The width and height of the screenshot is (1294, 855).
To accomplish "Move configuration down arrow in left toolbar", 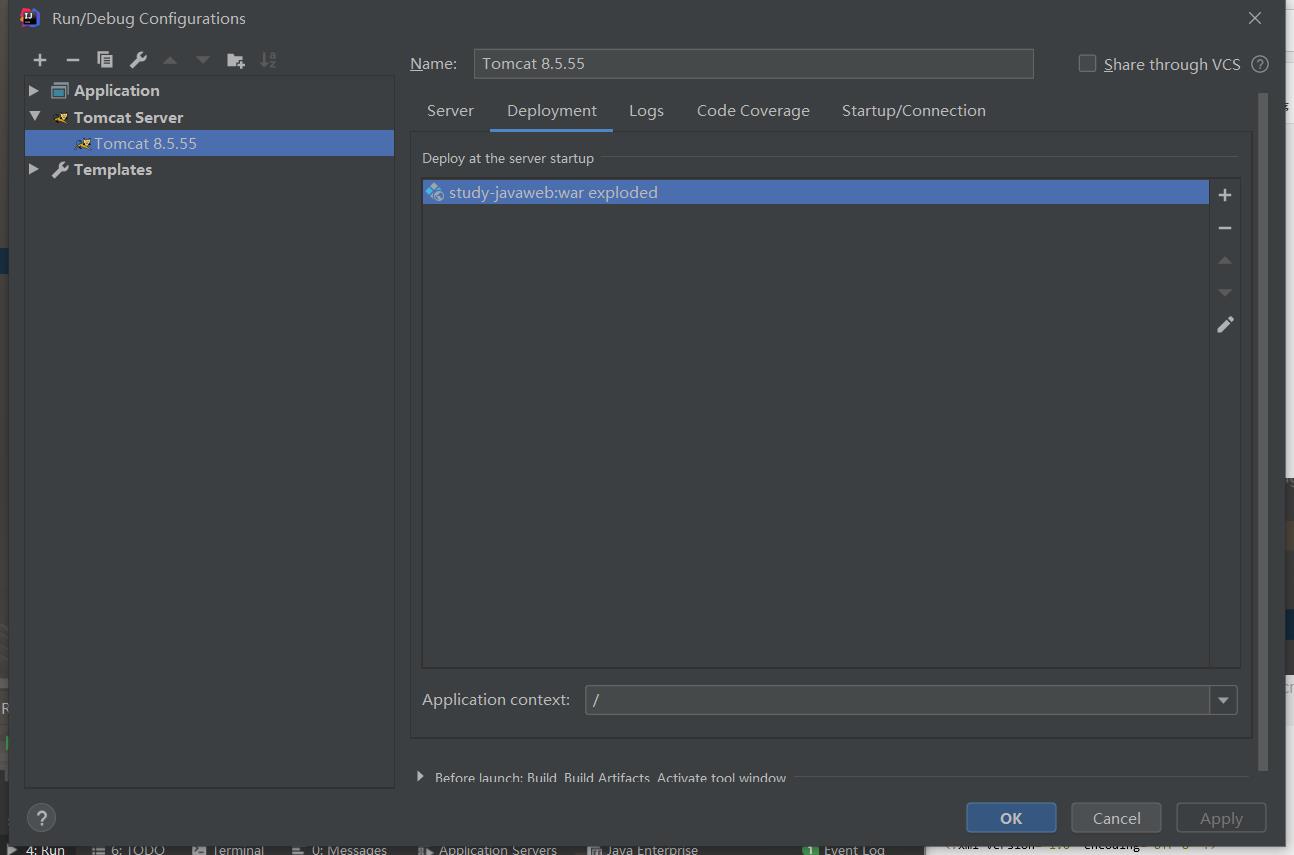I will (203, 60).
